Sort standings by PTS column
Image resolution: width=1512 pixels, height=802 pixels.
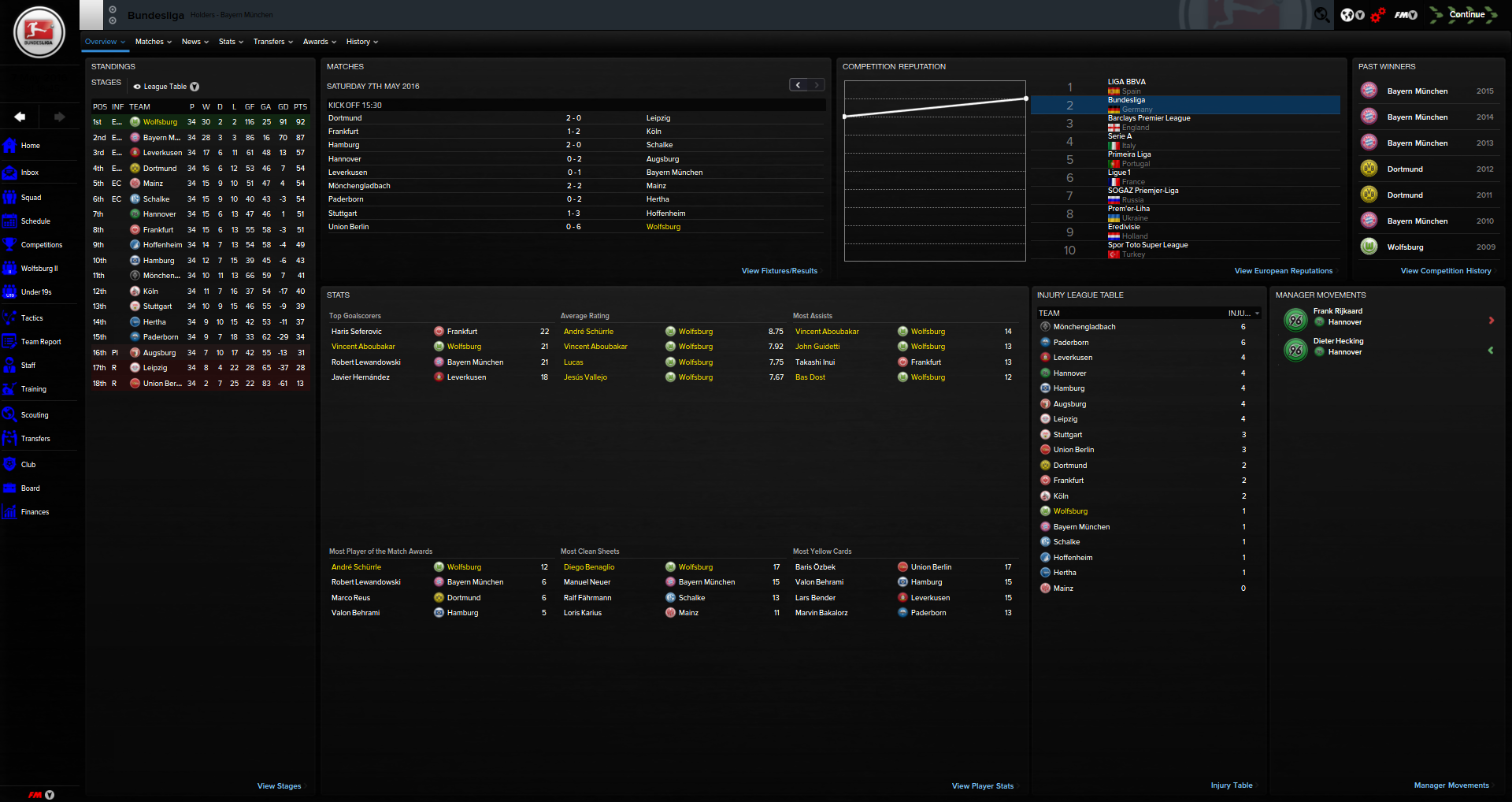tap(300, 107)
